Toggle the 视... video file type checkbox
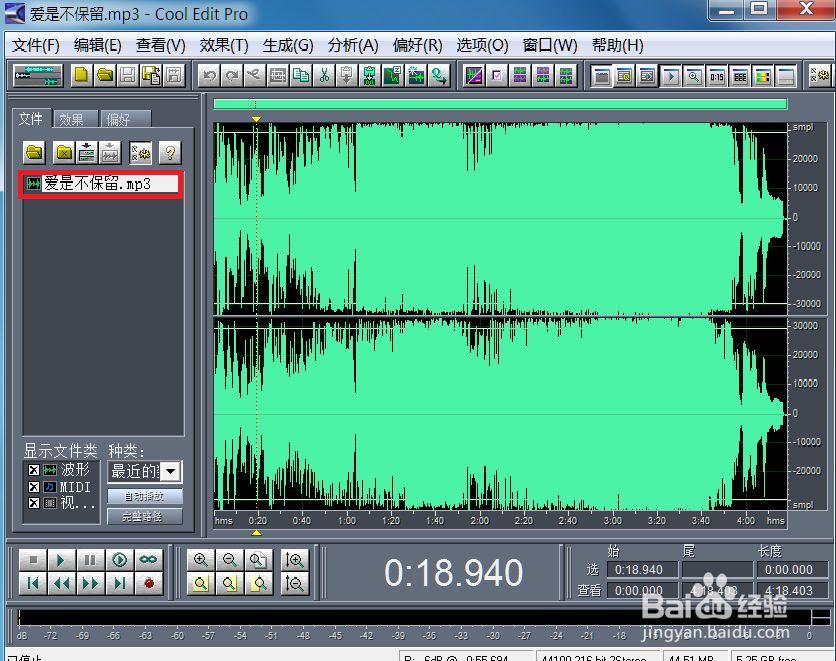 (x=34, y=503)
